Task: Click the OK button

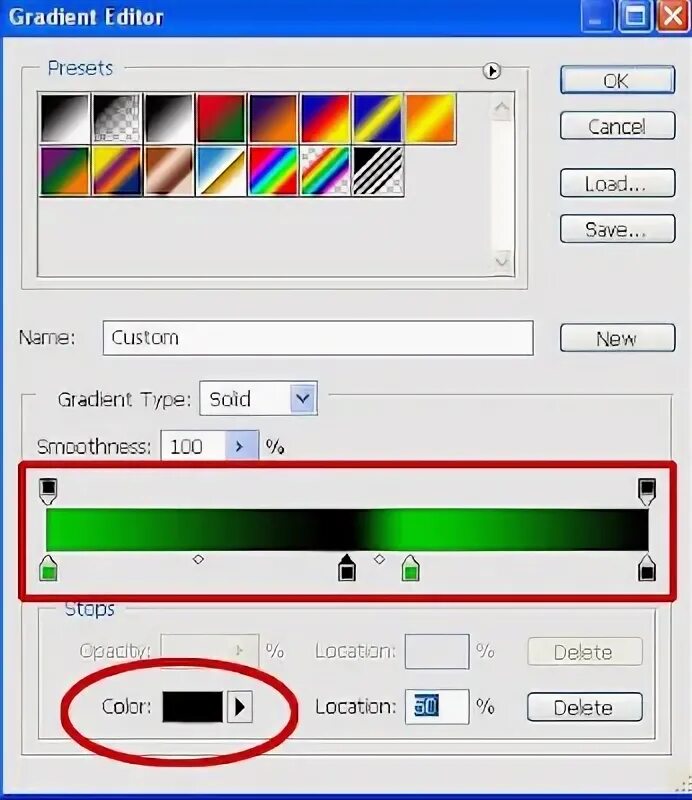Action: pos(617,80)
